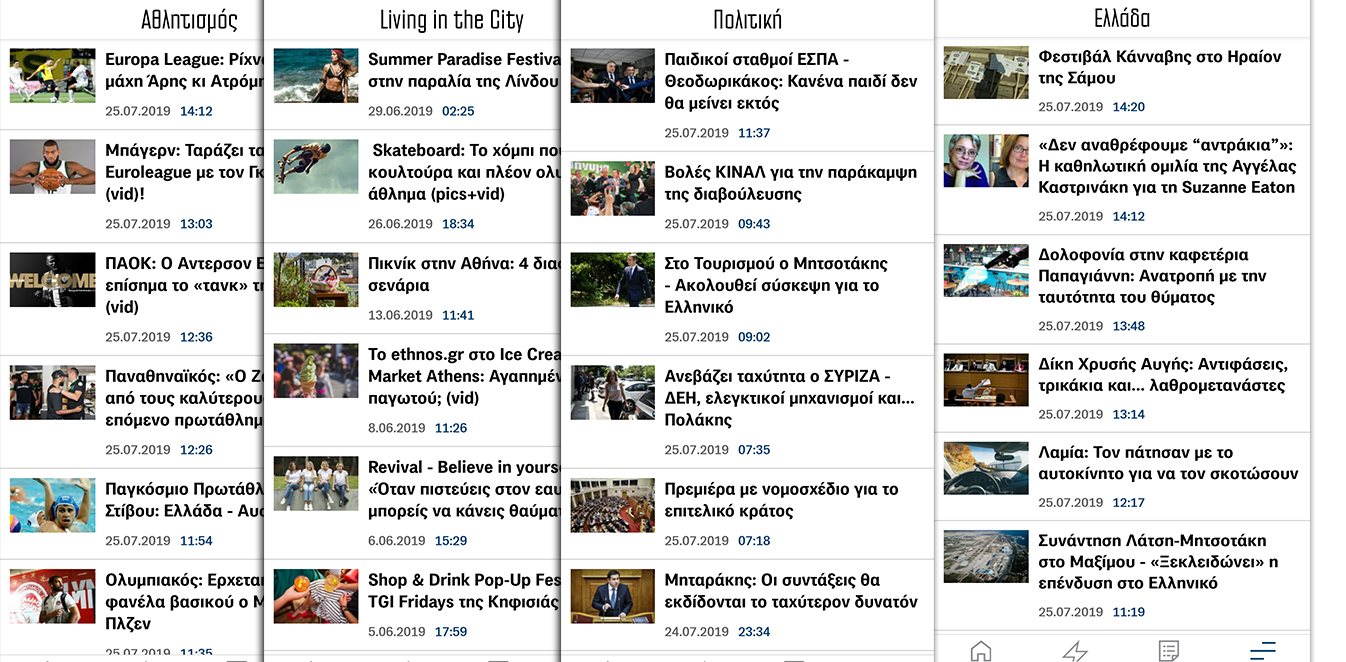The image size is (1346, 662).
Task: Open Συνάντηση Λάτση-Μητσοτάκη στο Μαξίμου article
Action: click(x=1157, y=561)
